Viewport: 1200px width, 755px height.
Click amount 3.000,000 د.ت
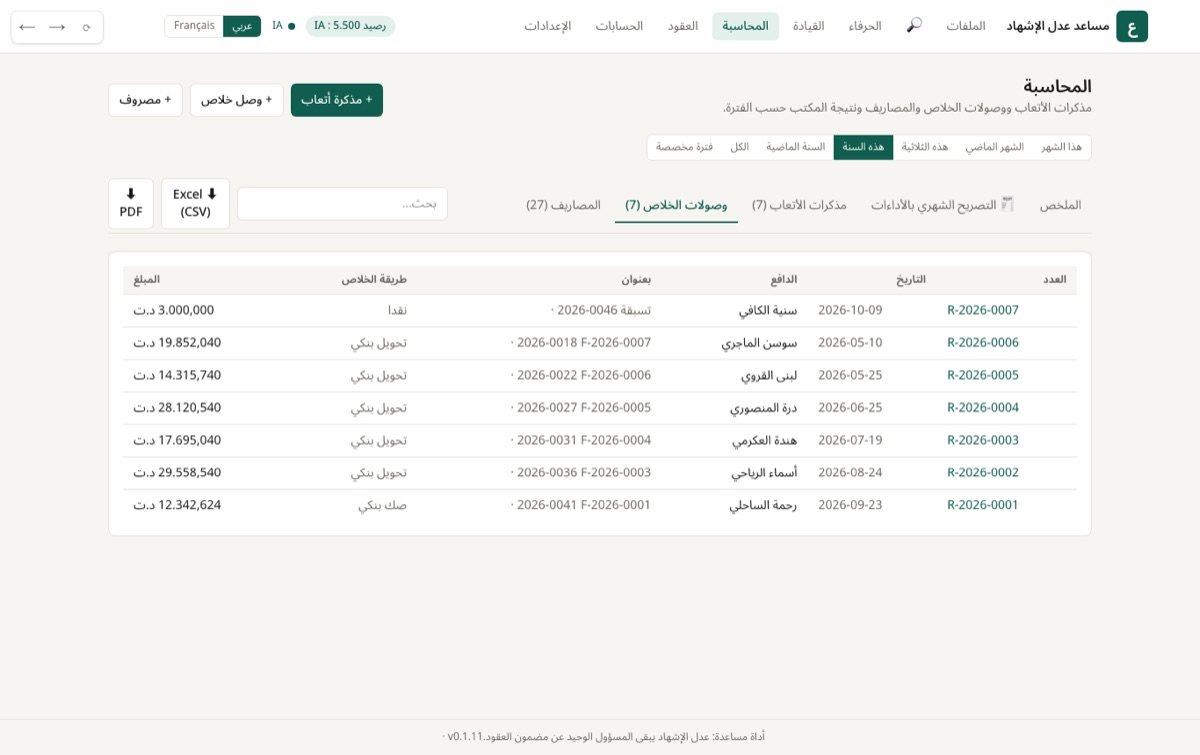174,310
